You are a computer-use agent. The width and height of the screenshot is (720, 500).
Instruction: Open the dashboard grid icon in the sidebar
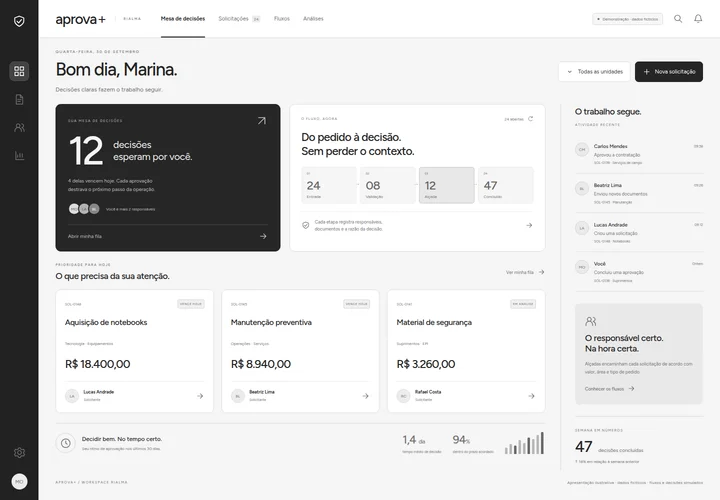click(19, 71)
